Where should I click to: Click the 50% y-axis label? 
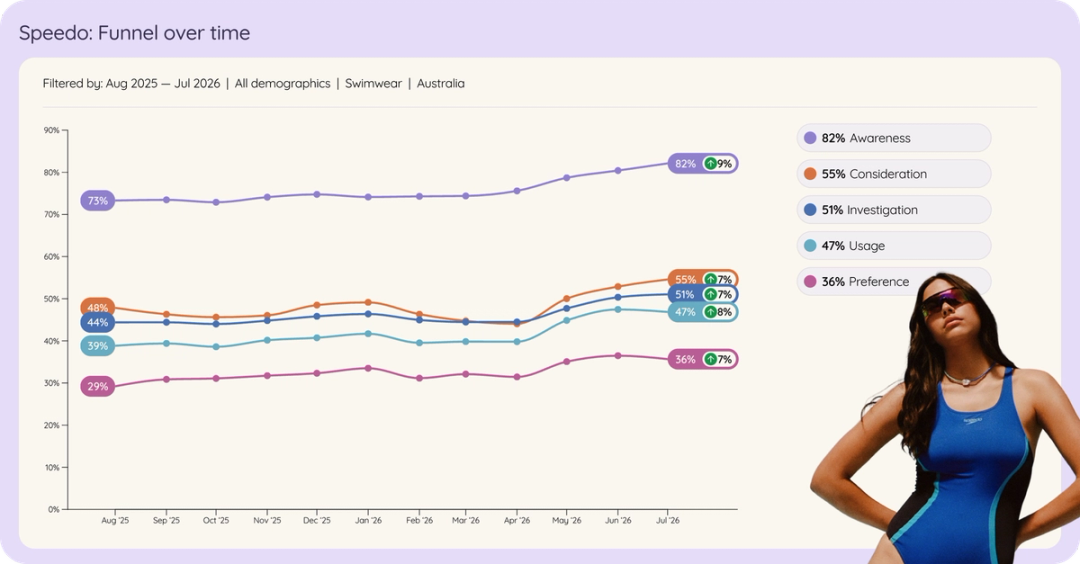point(52,299)
